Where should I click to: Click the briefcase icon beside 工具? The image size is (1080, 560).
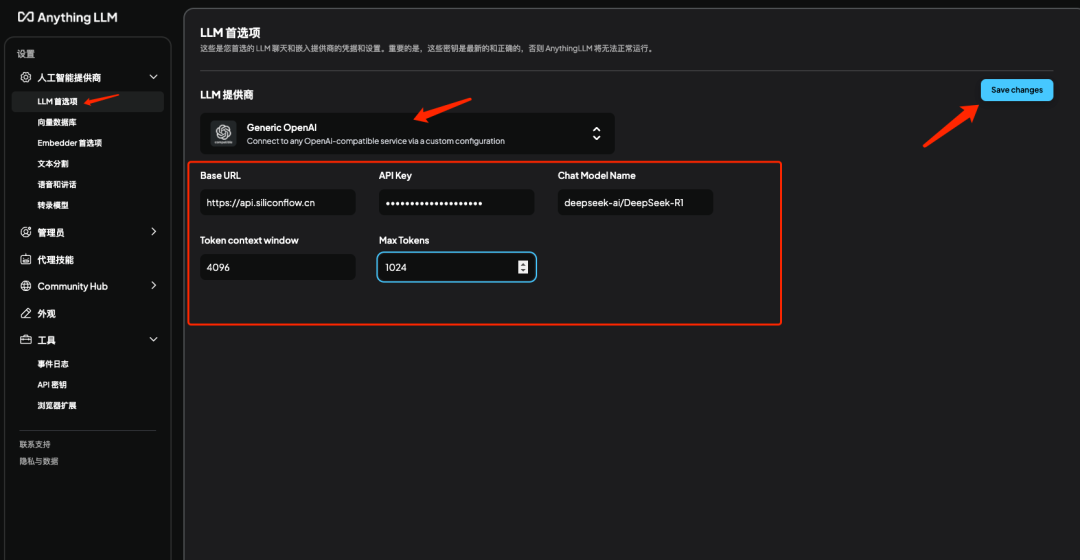click(x=25, y=340)
